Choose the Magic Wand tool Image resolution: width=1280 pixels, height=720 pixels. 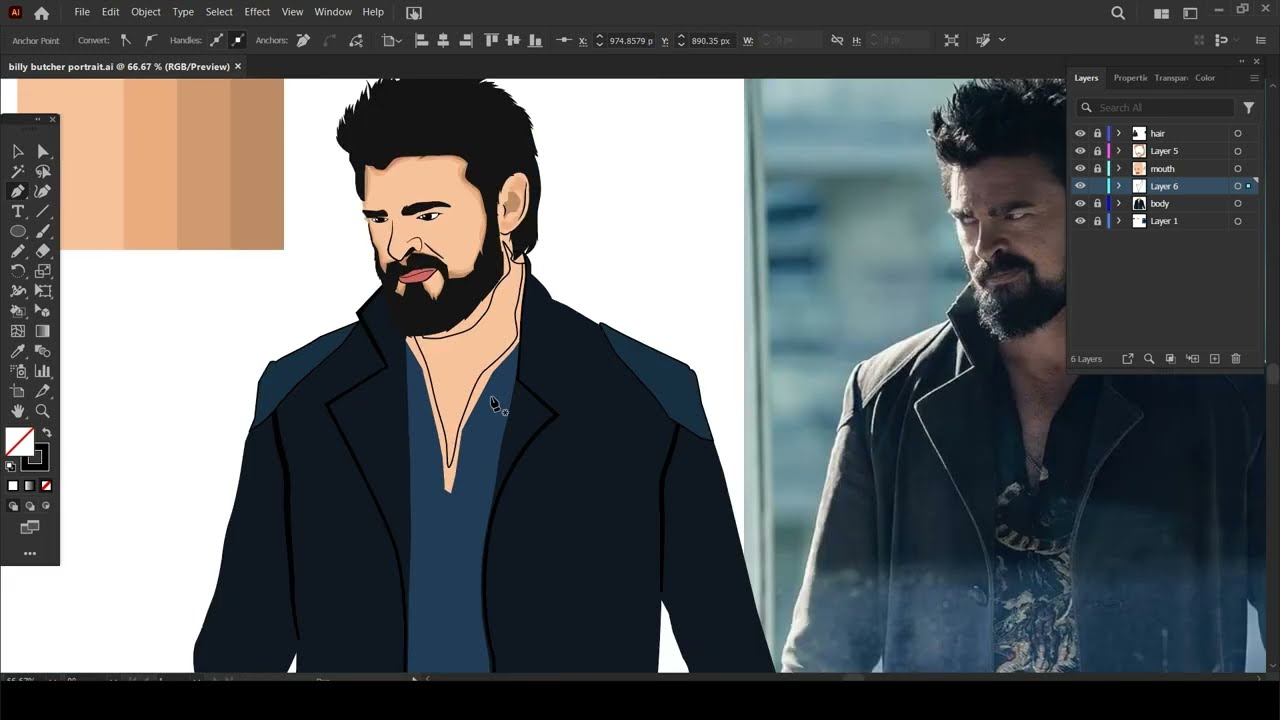point(18,171)
